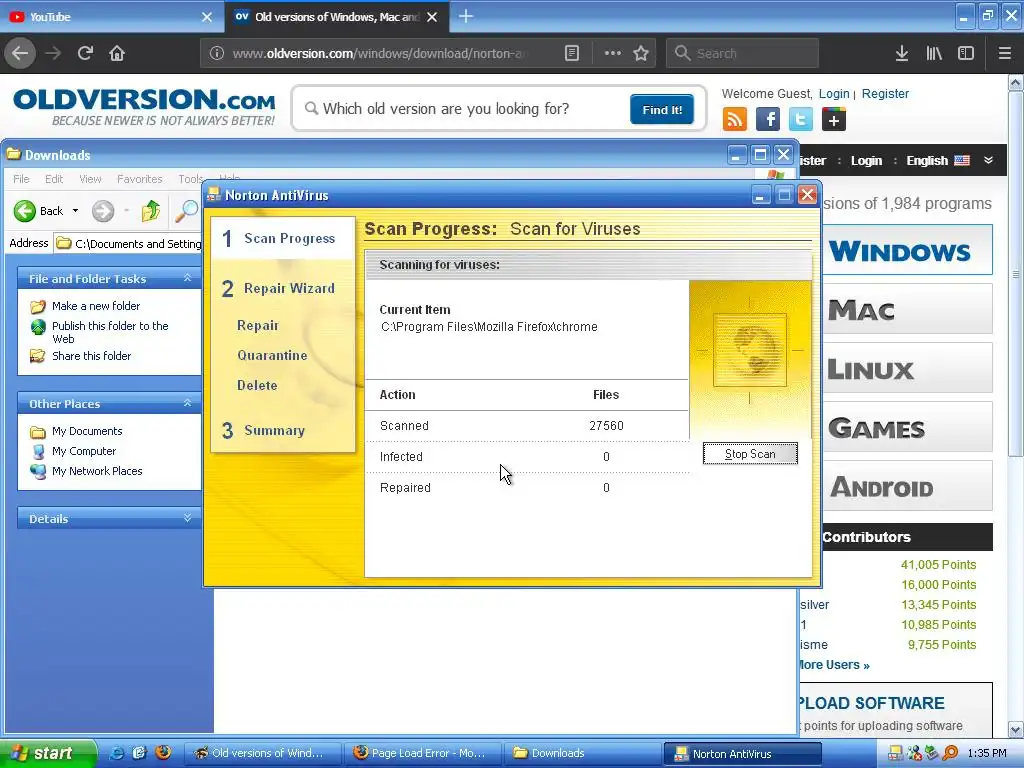Collapse File and Folder Tasks panel
The image size is (1024, 768).
pyautogui.click(x=187, y=278)
